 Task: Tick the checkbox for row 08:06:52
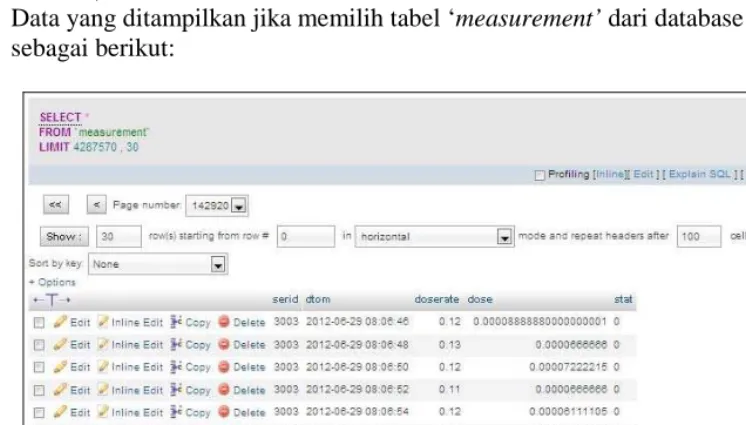(39, 390)
